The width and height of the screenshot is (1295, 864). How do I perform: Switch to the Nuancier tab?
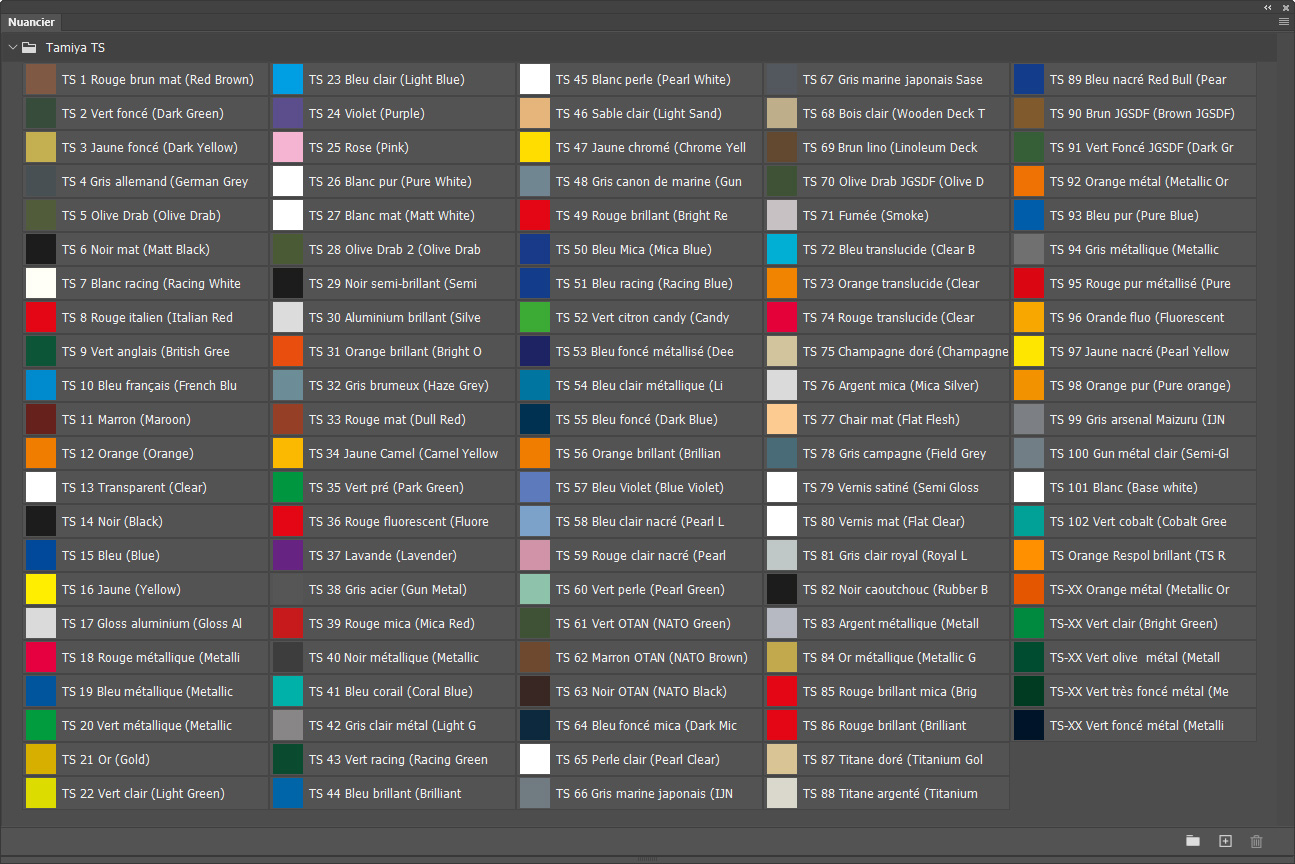tap(31, 22)
